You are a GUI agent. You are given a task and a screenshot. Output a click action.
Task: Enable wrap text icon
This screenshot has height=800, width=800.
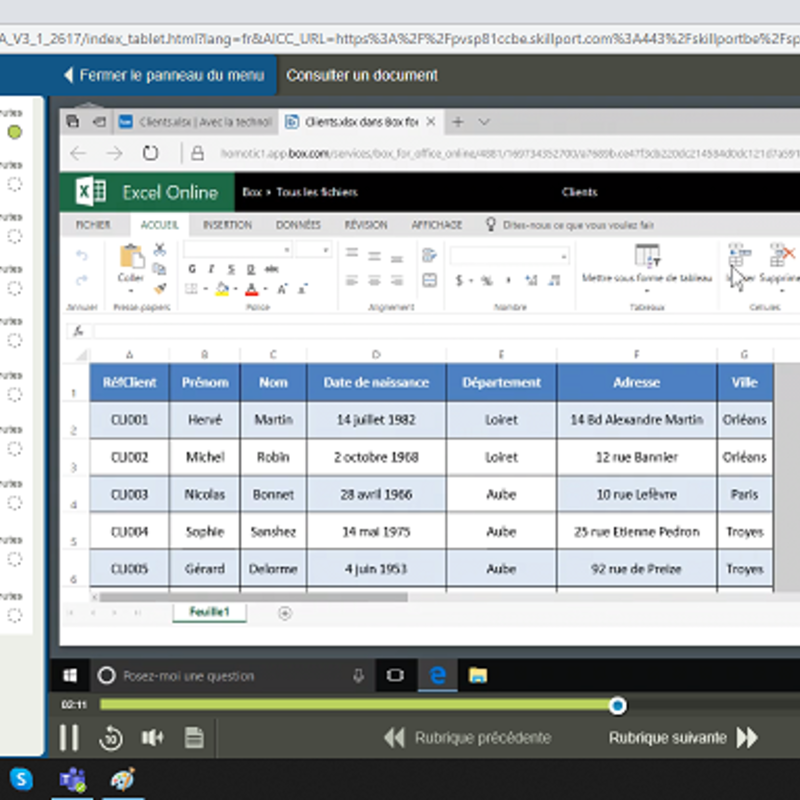(430, 255)
